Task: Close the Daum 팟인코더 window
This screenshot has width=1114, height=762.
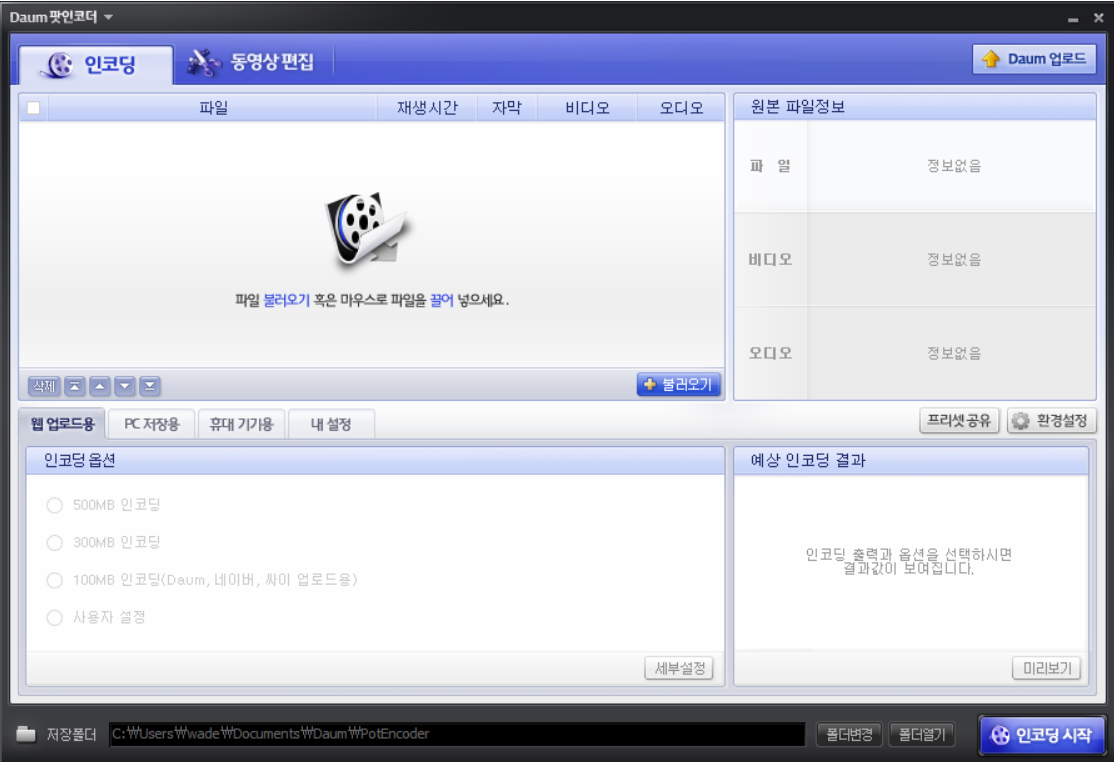Action: (1098, 18)
